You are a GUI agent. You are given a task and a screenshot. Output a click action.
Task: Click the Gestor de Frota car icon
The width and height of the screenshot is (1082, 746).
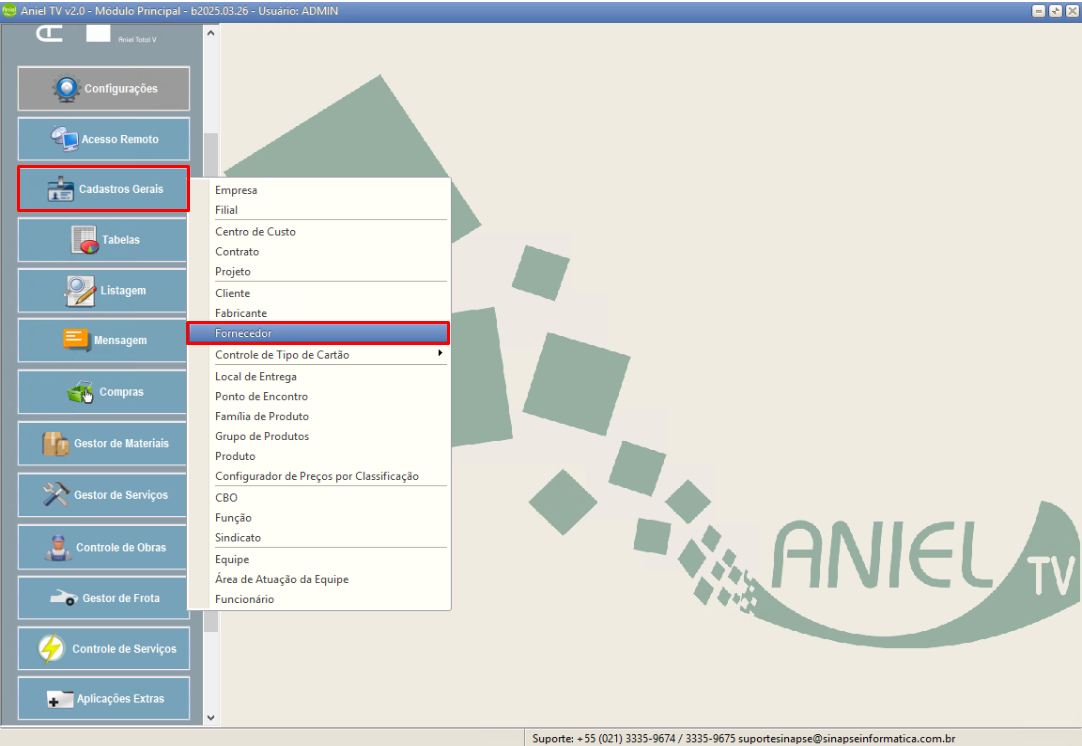pyautogui.click(x=65, y=598)
